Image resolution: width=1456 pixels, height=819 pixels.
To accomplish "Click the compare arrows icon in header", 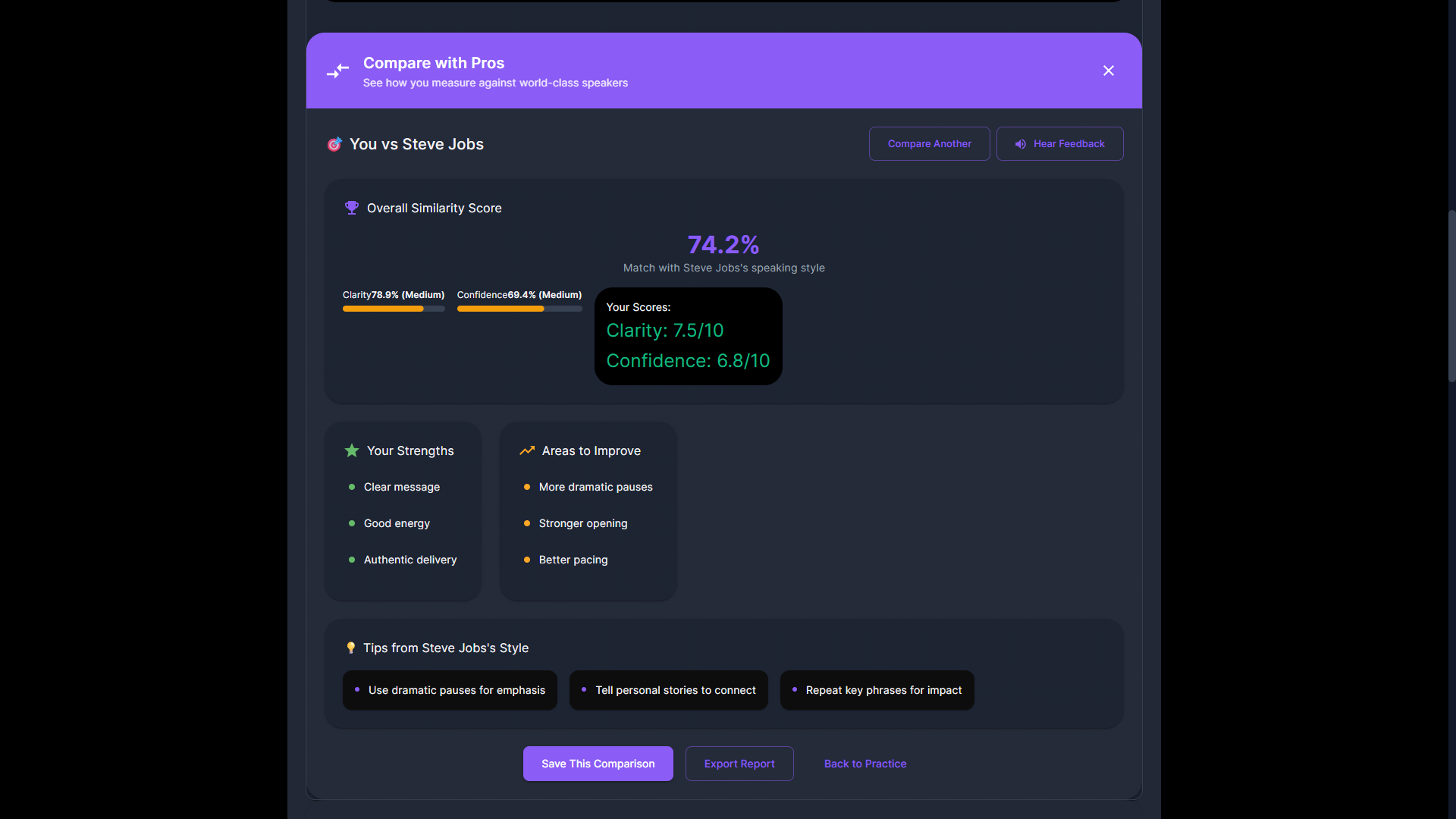I will pos(337,71).
